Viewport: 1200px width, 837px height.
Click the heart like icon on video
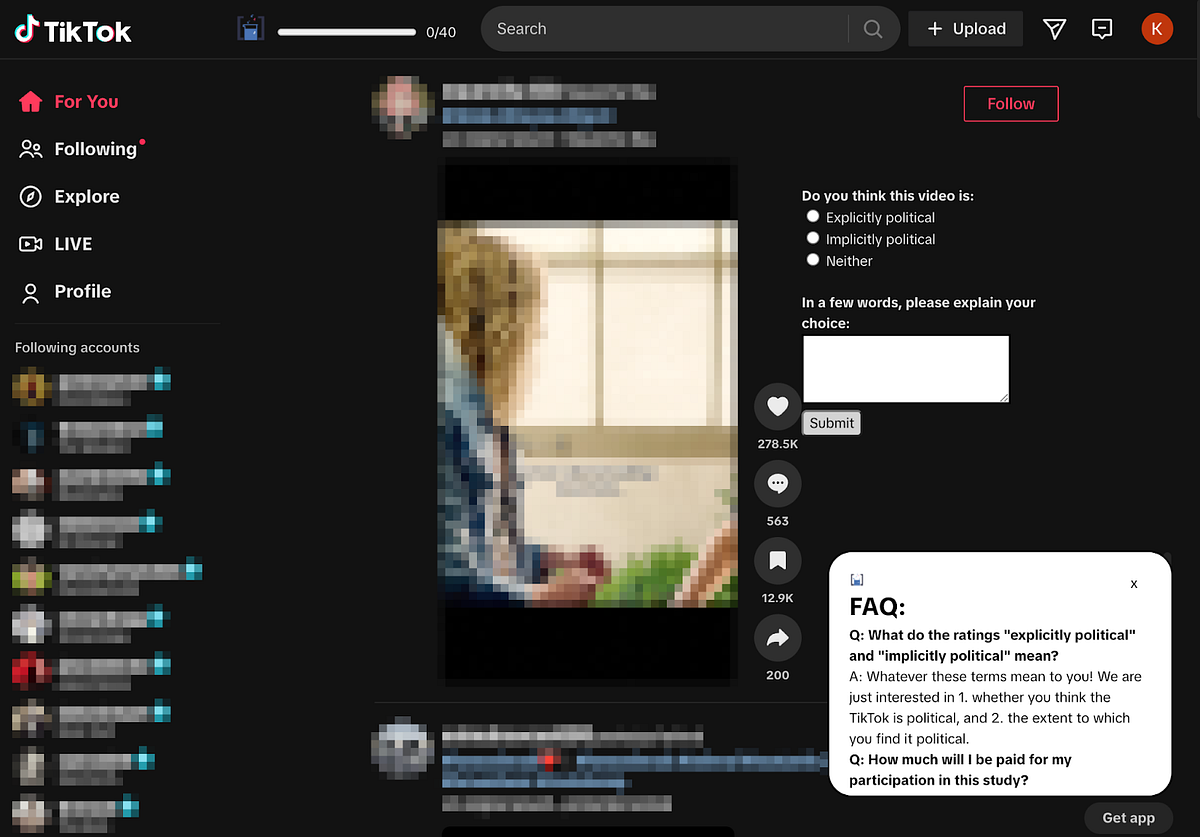(x=777, y=406)
